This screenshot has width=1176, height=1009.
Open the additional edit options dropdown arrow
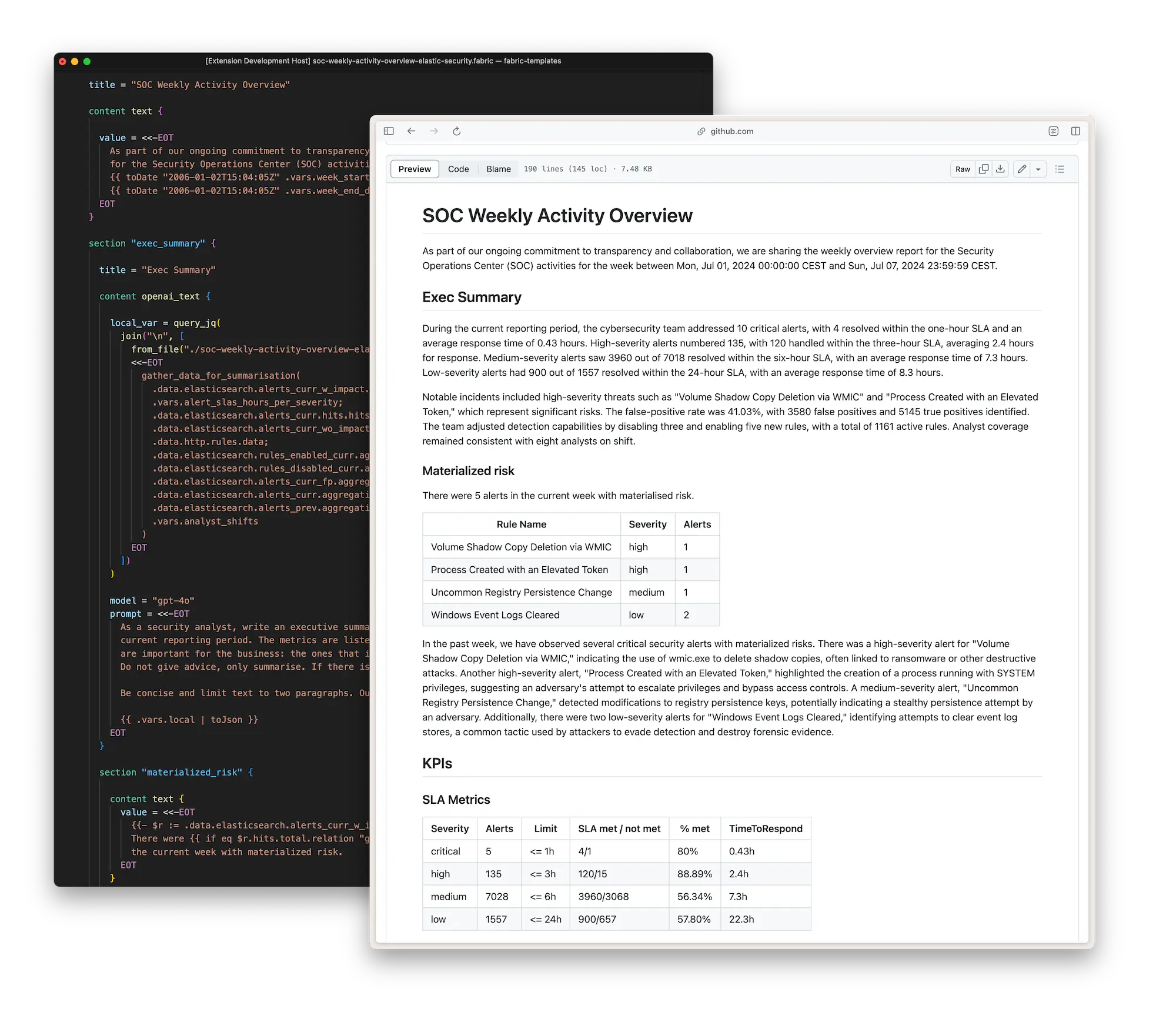(x=1038, y=169)
